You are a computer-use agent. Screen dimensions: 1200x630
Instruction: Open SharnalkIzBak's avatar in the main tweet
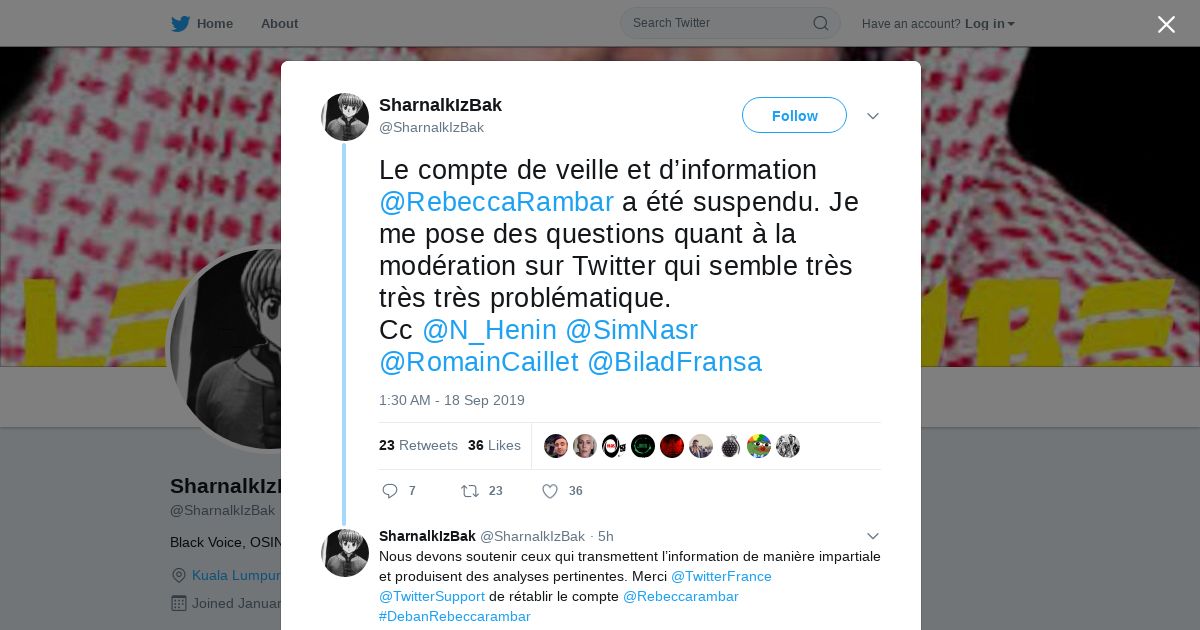[345, 117]
